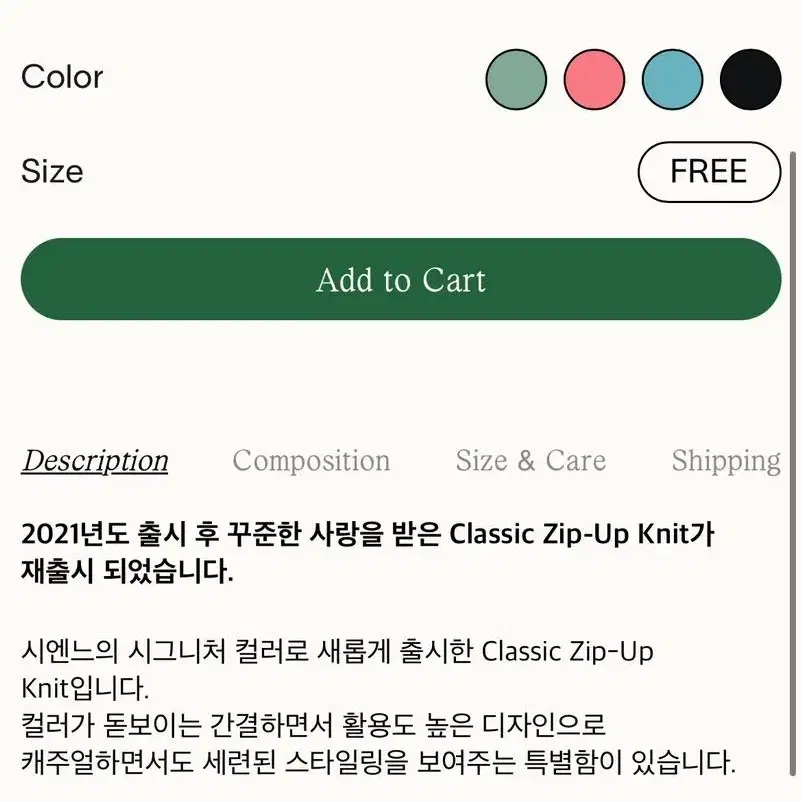Click the bold line 재출시 되었습니다.
Screen dimensions: 802x802
coord(127,571)
